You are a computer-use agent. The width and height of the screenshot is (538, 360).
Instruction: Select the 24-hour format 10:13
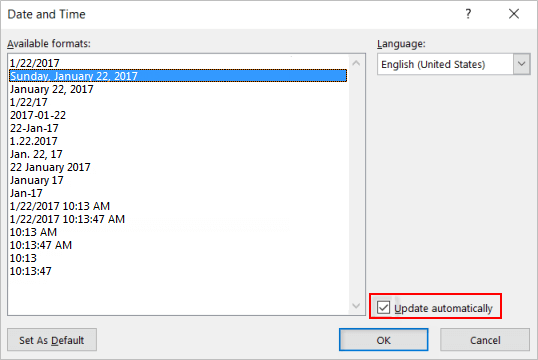click(x=178, y=258)
